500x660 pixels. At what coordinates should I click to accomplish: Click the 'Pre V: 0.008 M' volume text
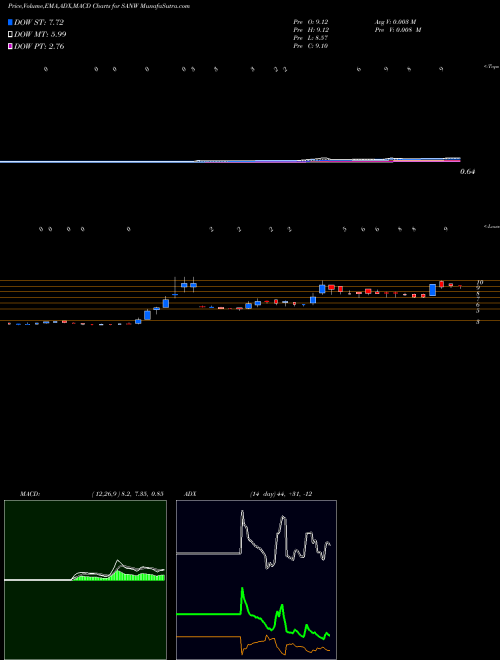[397, 30]
